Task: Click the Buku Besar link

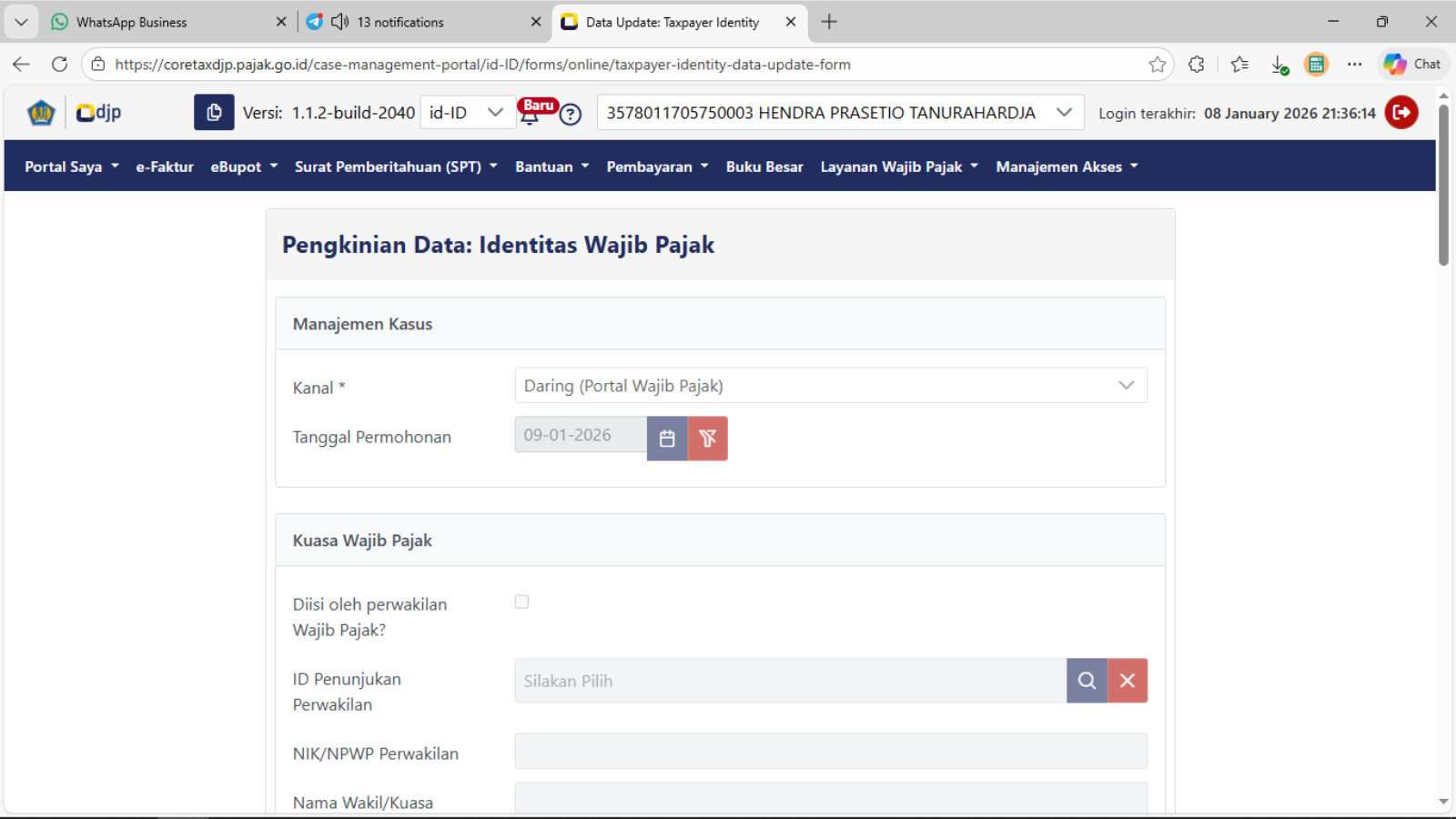Action: [764, 167]
